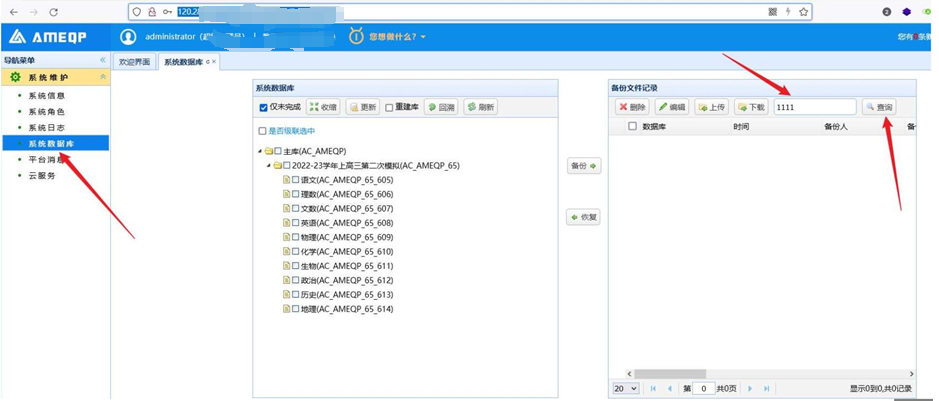Click the 备份 backup button
This screenshot has height=401, width=939.
pyautogui.click(x=583, y=166)
